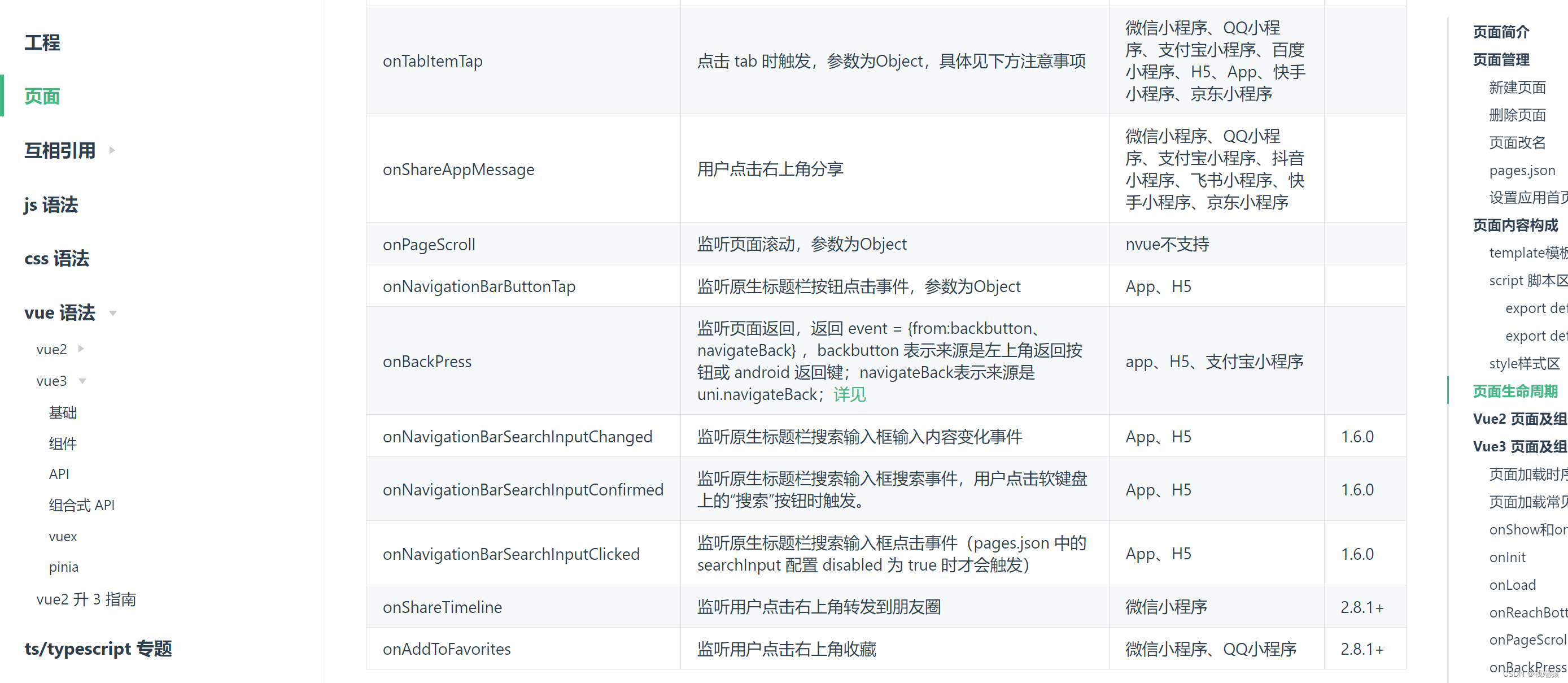Jump to 新建页面 outline entry

(x=1517, y=87)
